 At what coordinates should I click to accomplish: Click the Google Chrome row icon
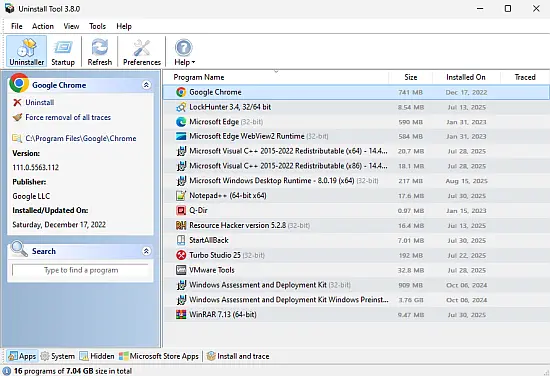tap(181, 92)
